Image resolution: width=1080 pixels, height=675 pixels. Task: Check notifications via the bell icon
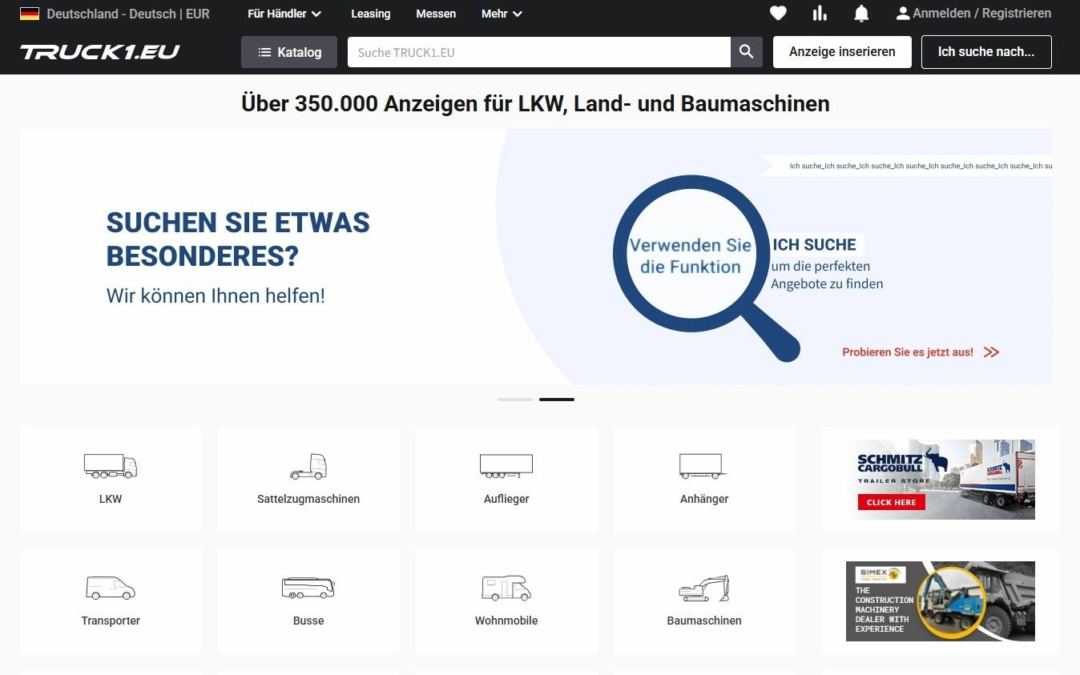tap(861, 13)
